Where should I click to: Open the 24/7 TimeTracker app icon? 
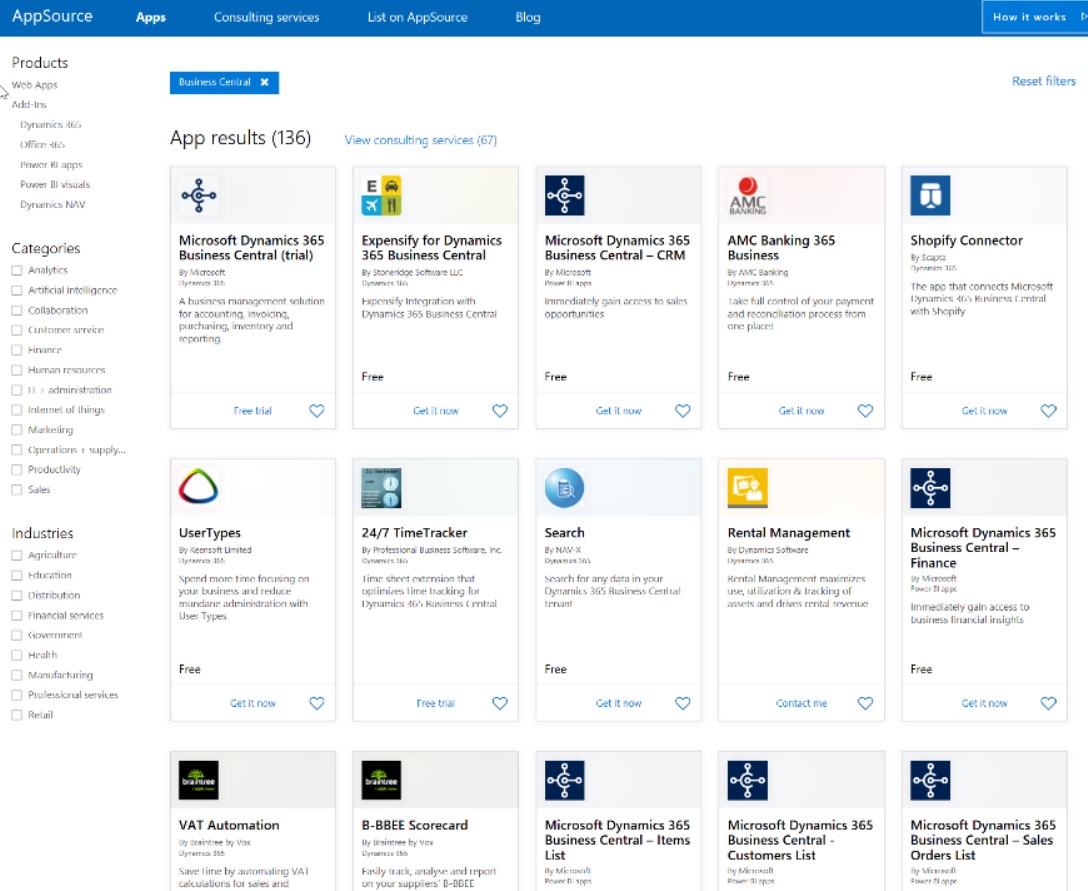[382, 488]
